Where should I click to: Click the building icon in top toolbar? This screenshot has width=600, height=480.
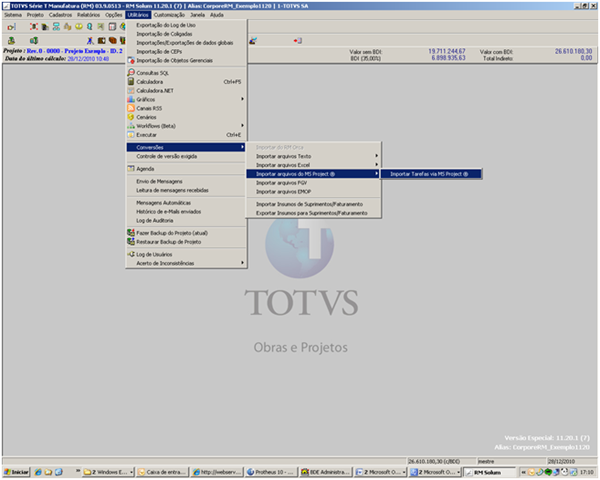[45, 27]
